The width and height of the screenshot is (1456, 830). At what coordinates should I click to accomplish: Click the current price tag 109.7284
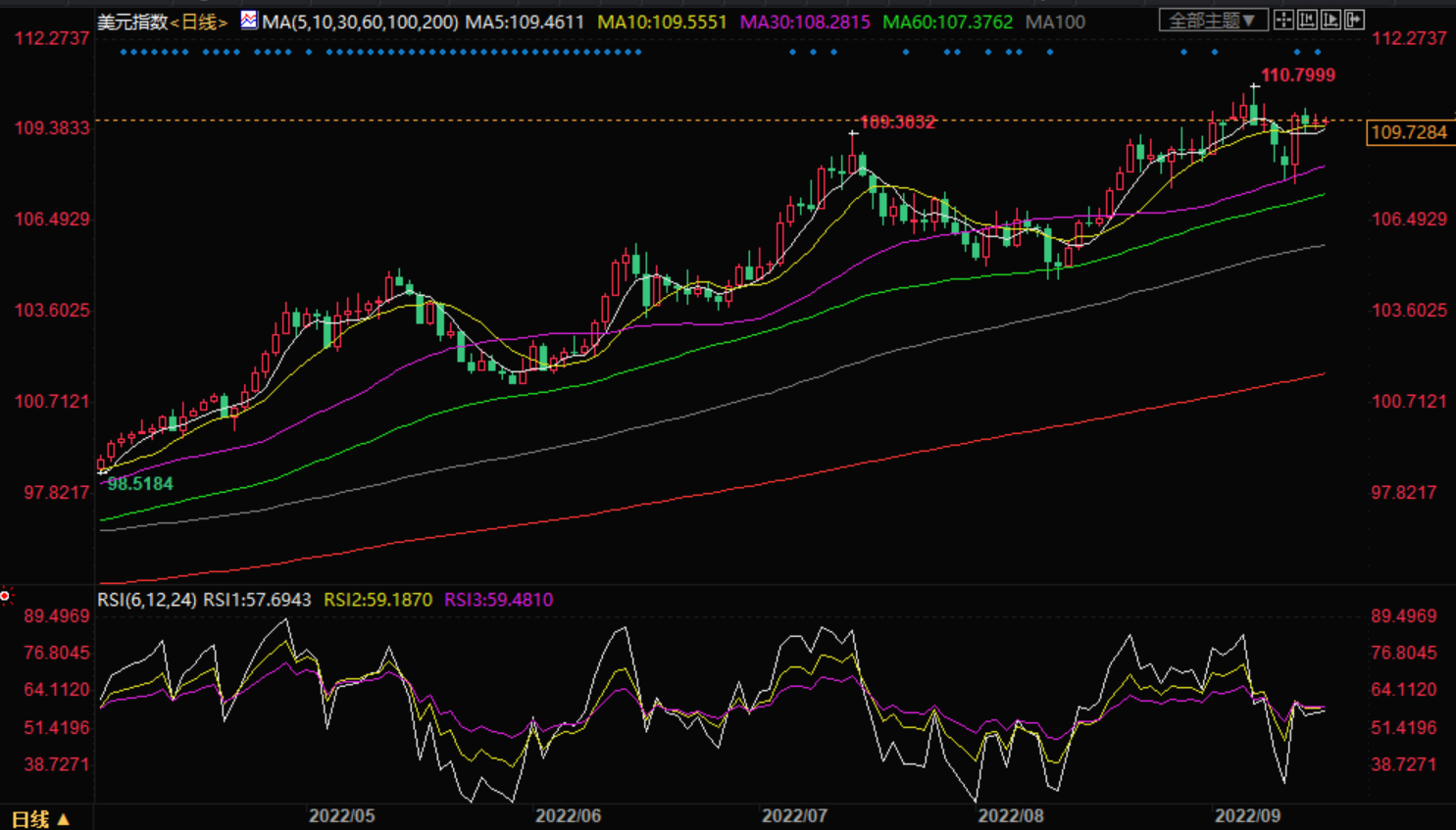[1409, 132]
